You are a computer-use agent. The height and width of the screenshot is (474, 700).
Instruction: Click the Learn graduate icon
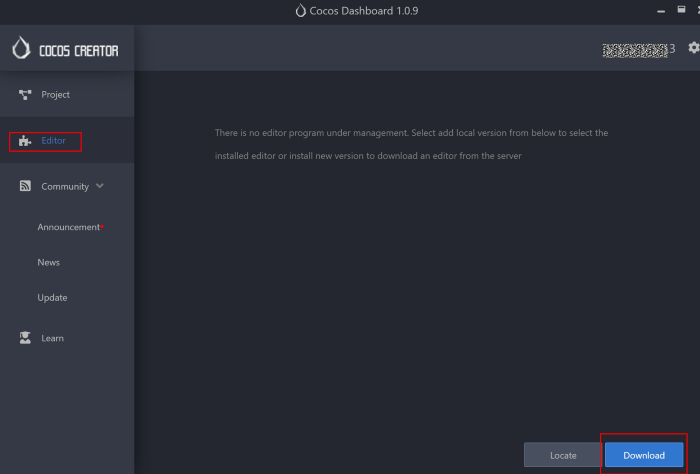tap(25, 338)
